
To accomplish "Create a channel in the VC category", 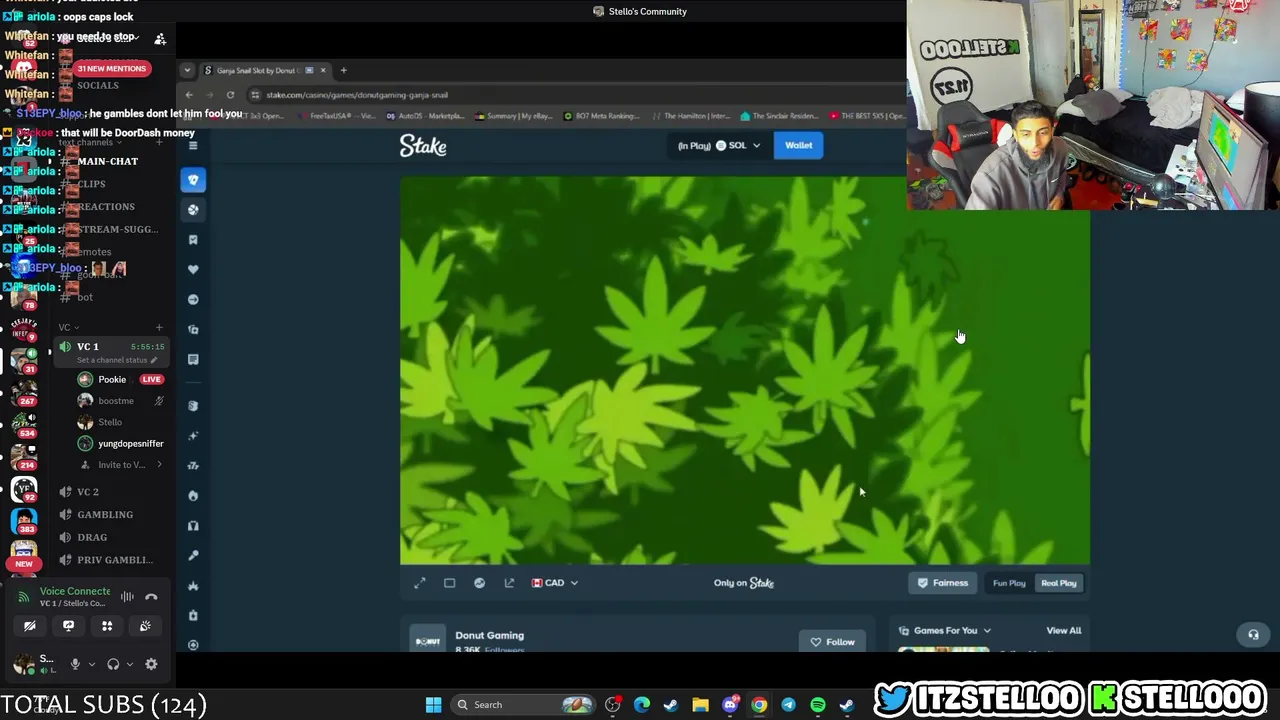I will 159,327.
